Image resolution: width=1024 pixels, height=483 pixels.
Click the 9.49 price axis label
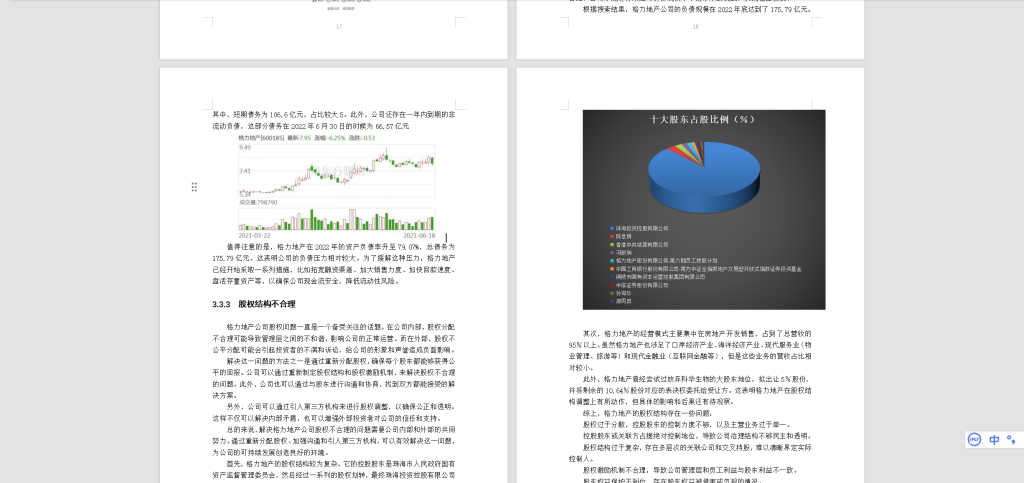click(245, 148)
